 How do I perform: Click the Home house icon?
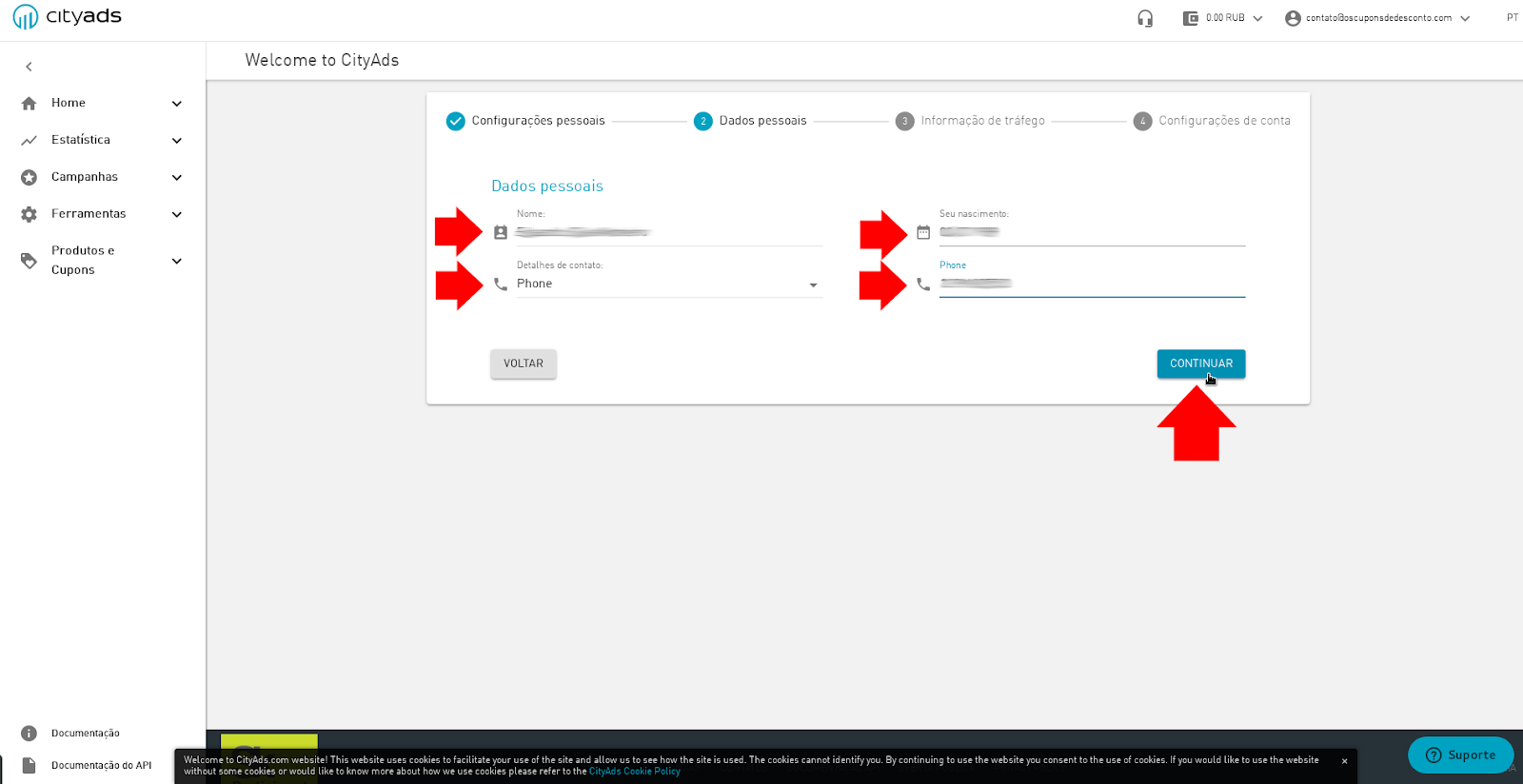pos(29,103)
